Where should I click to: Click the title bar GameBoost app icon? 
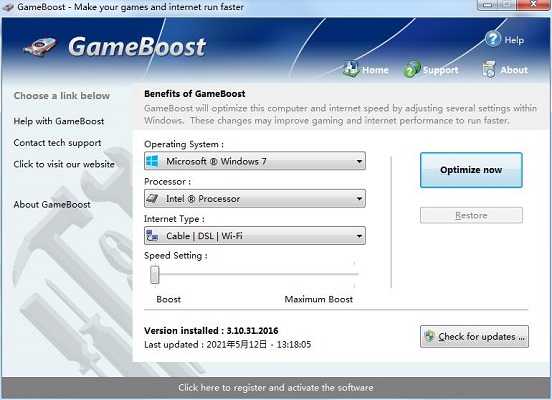tap(7, 6)
